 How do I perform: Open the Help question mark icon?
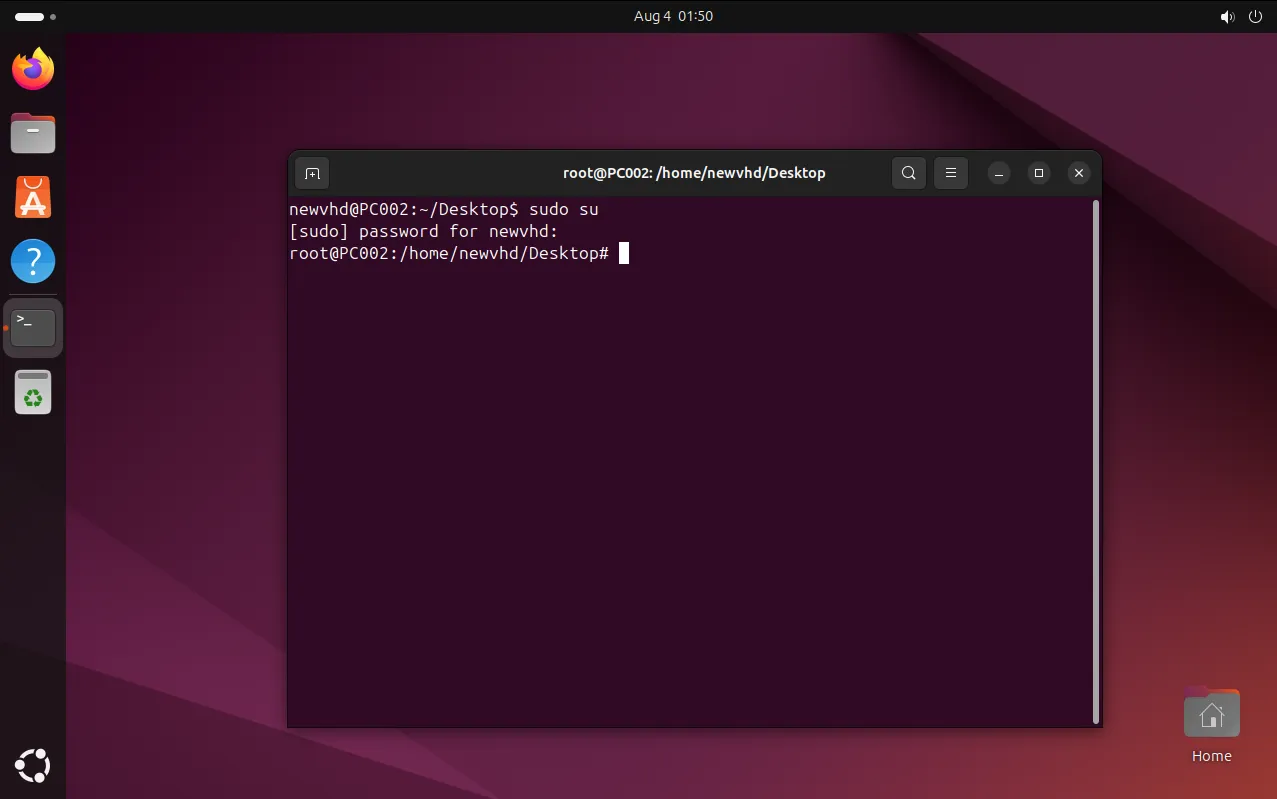click(x=33, y=262)
